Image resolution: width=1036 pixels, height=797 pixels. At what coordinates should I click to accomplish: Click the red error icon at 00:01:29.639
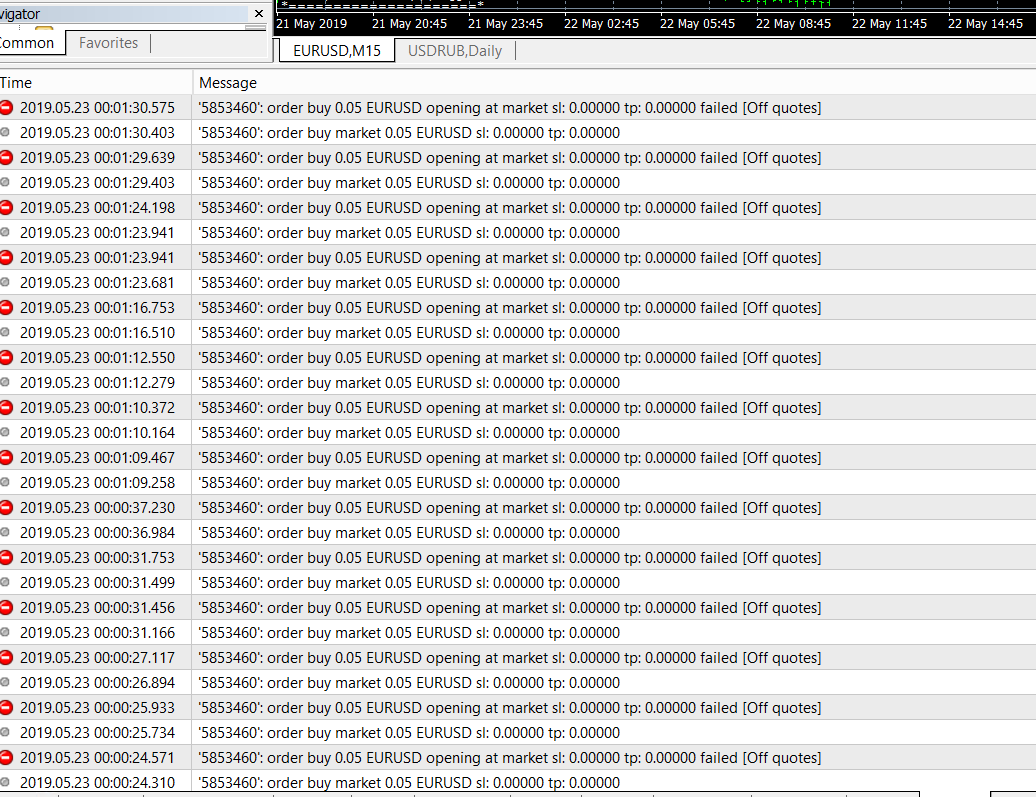point(6,158)
